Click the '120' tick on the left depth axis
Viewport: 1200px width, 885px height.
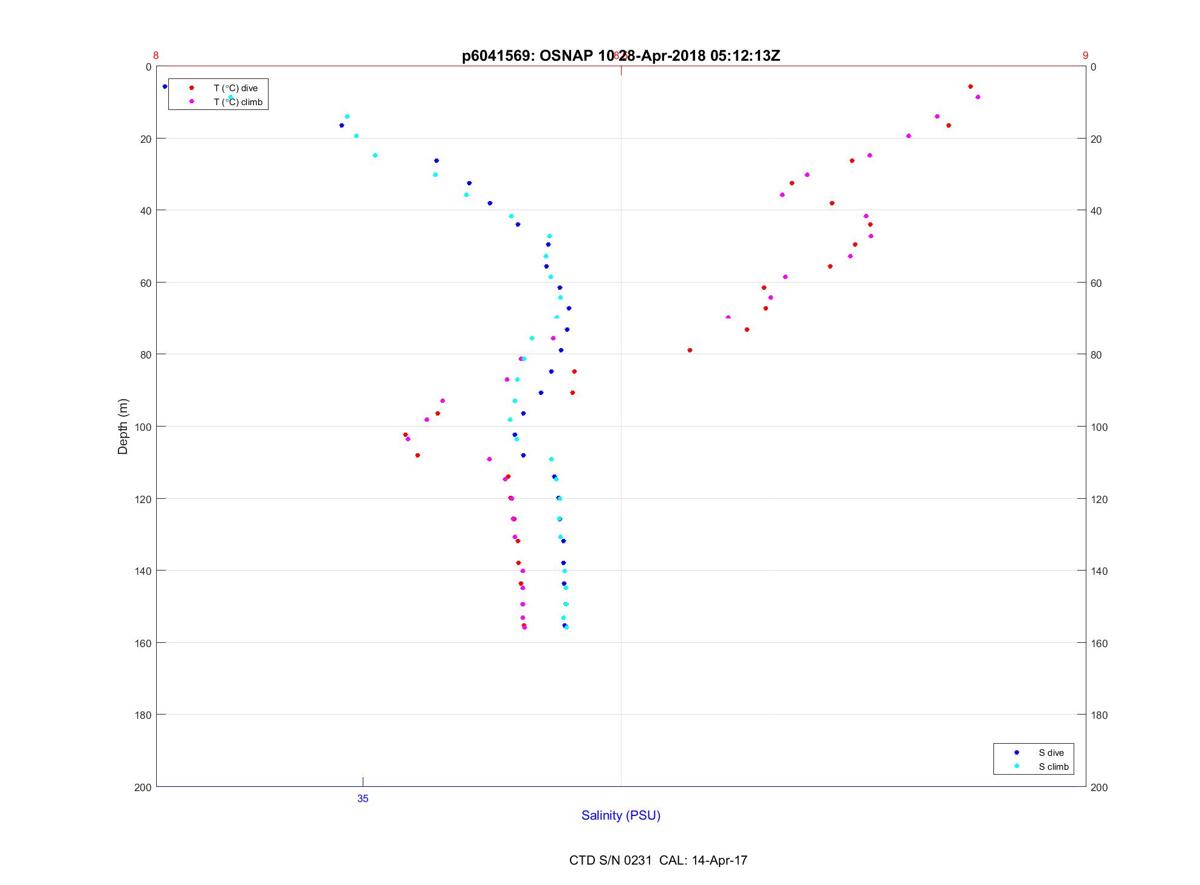click(143, 499)
